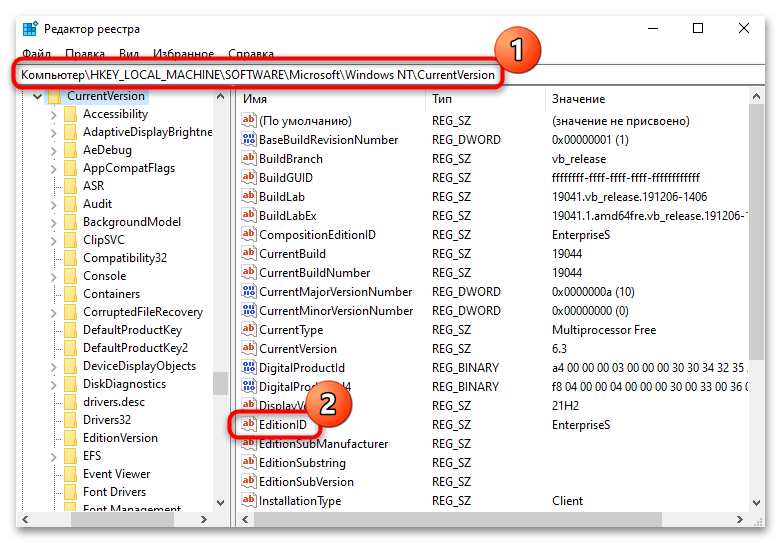Collapse the CurrentVersion tree node

tap(37, 96)
